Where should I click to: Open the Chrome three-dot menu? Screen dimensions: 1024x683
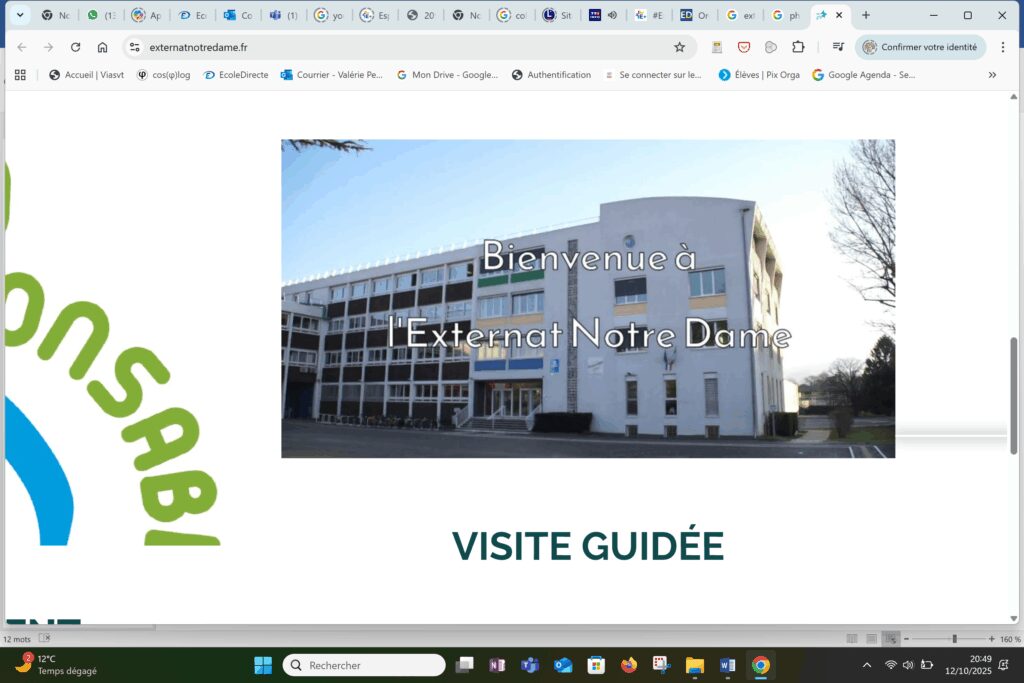[x=1003, y=47]
